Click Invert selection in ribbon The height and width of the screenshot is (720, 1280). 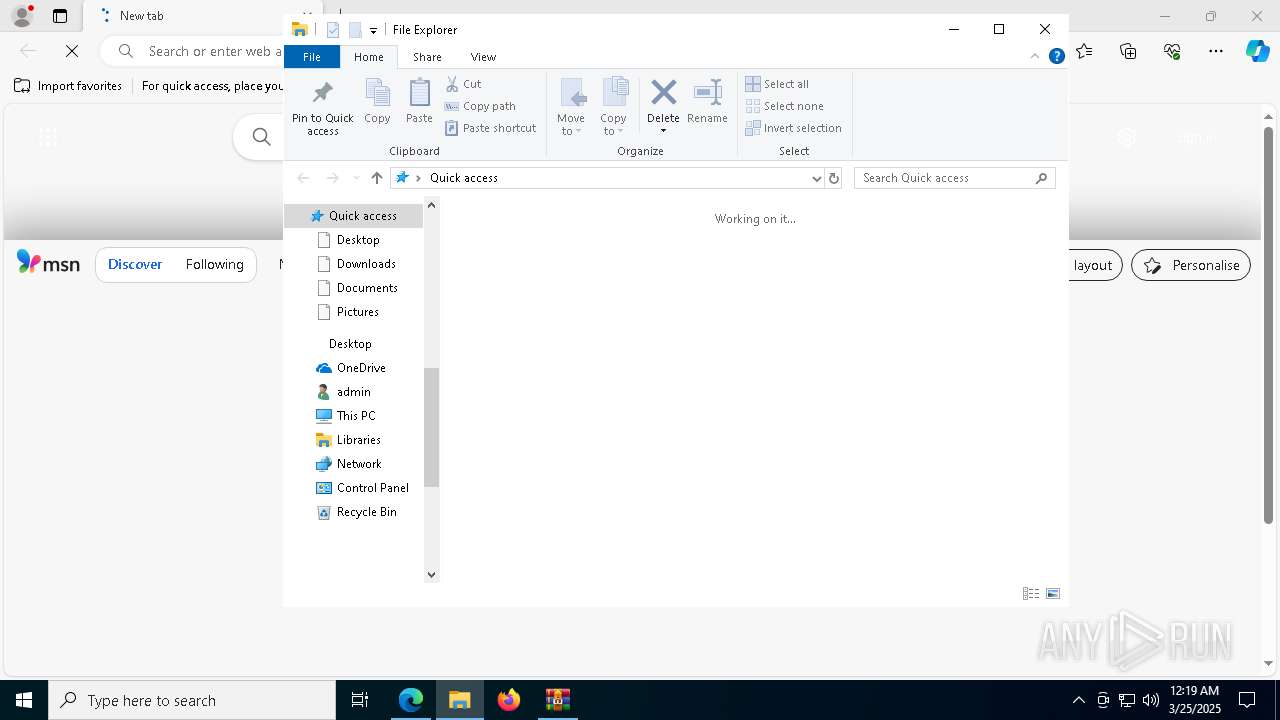794,128
